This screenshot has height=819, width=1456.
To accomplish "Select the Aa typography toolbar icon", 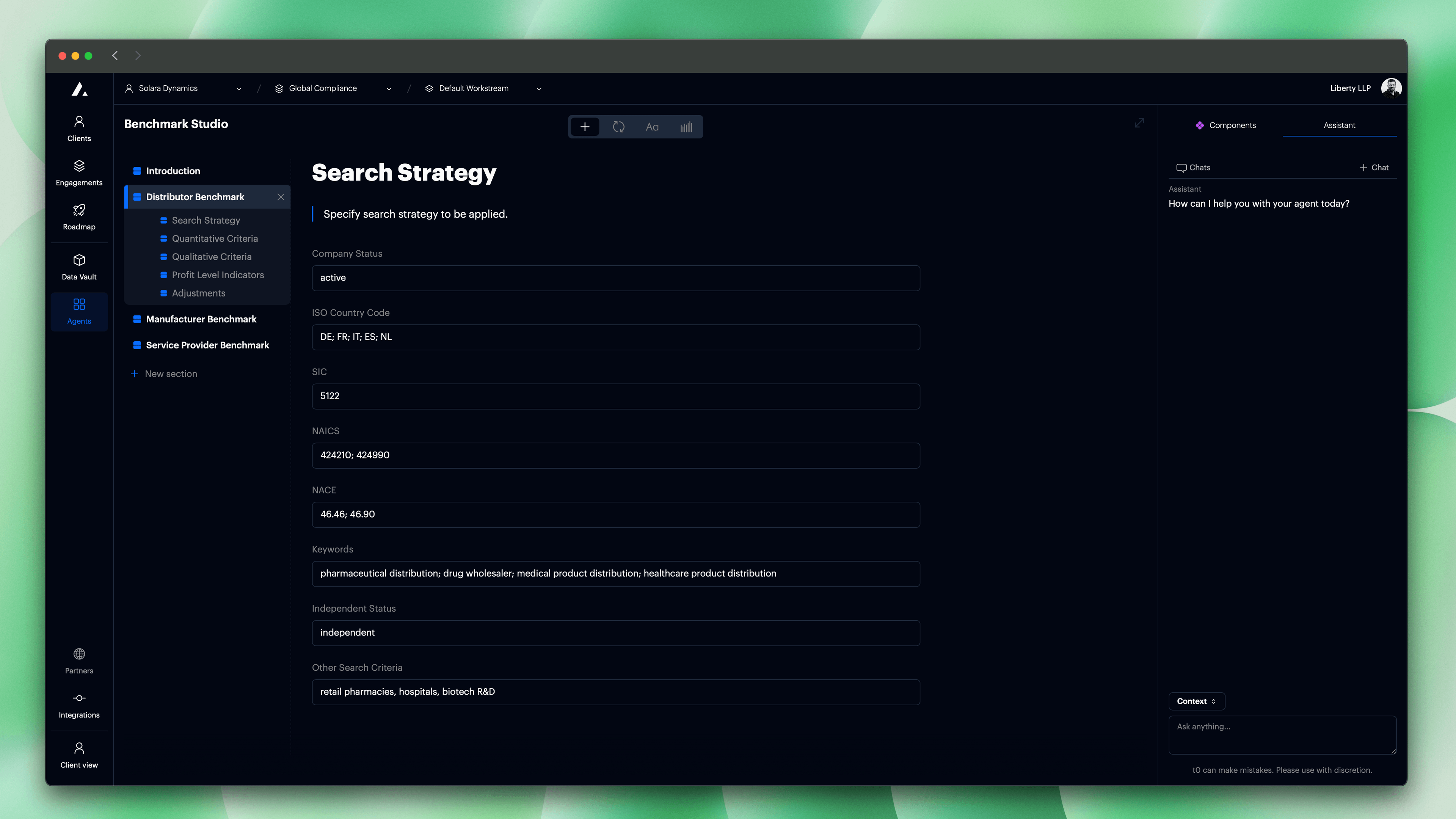I will tap(652, 127).
